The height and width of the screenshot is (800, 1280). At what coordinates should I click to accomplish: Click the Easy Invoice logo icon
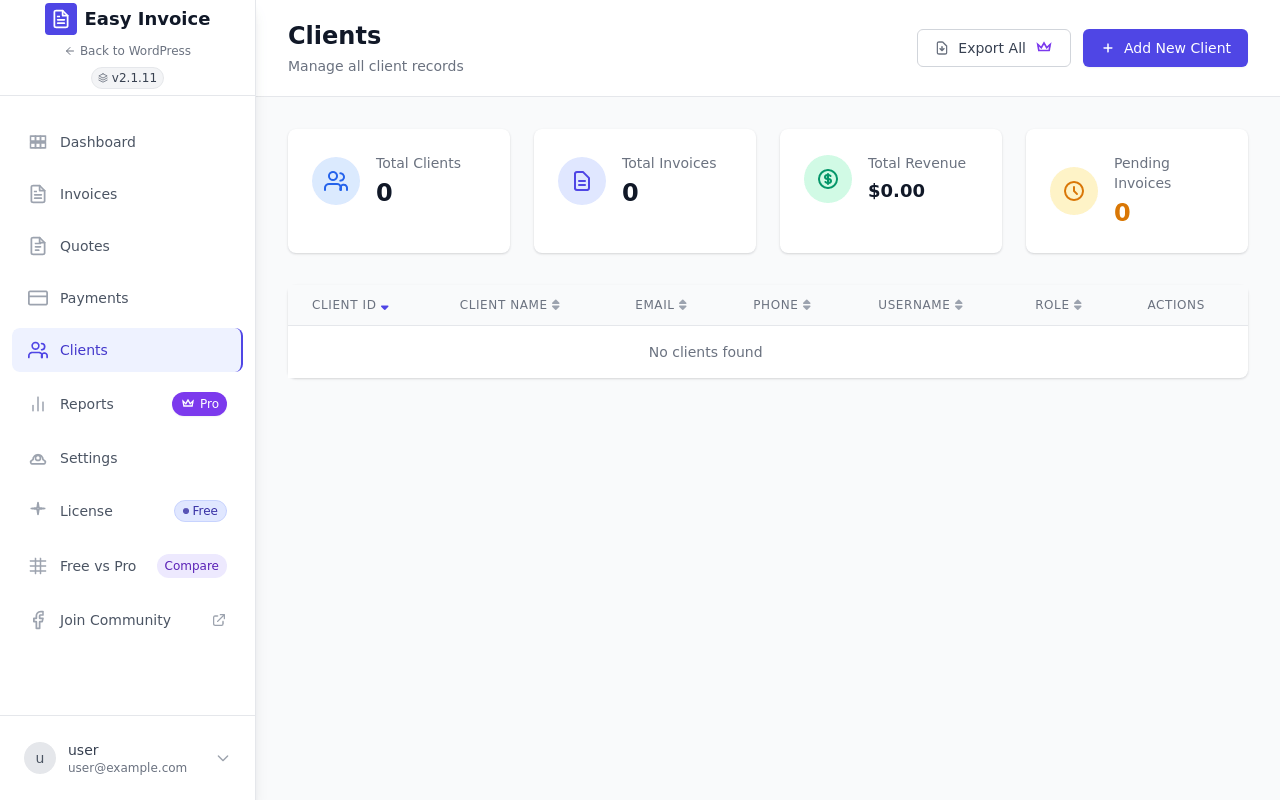[x=61, y=19]
